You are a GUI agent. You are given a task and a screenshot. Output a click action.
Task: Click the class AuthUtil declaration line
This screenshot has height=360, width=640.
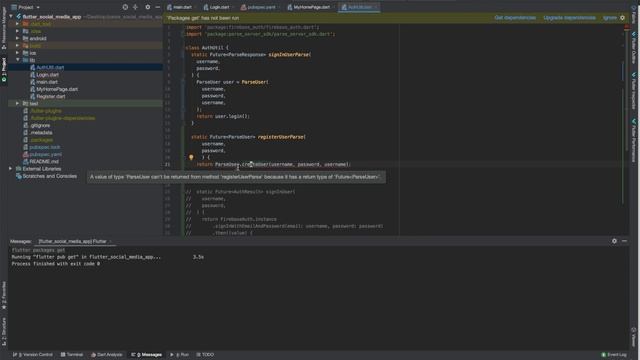(207, 48)
